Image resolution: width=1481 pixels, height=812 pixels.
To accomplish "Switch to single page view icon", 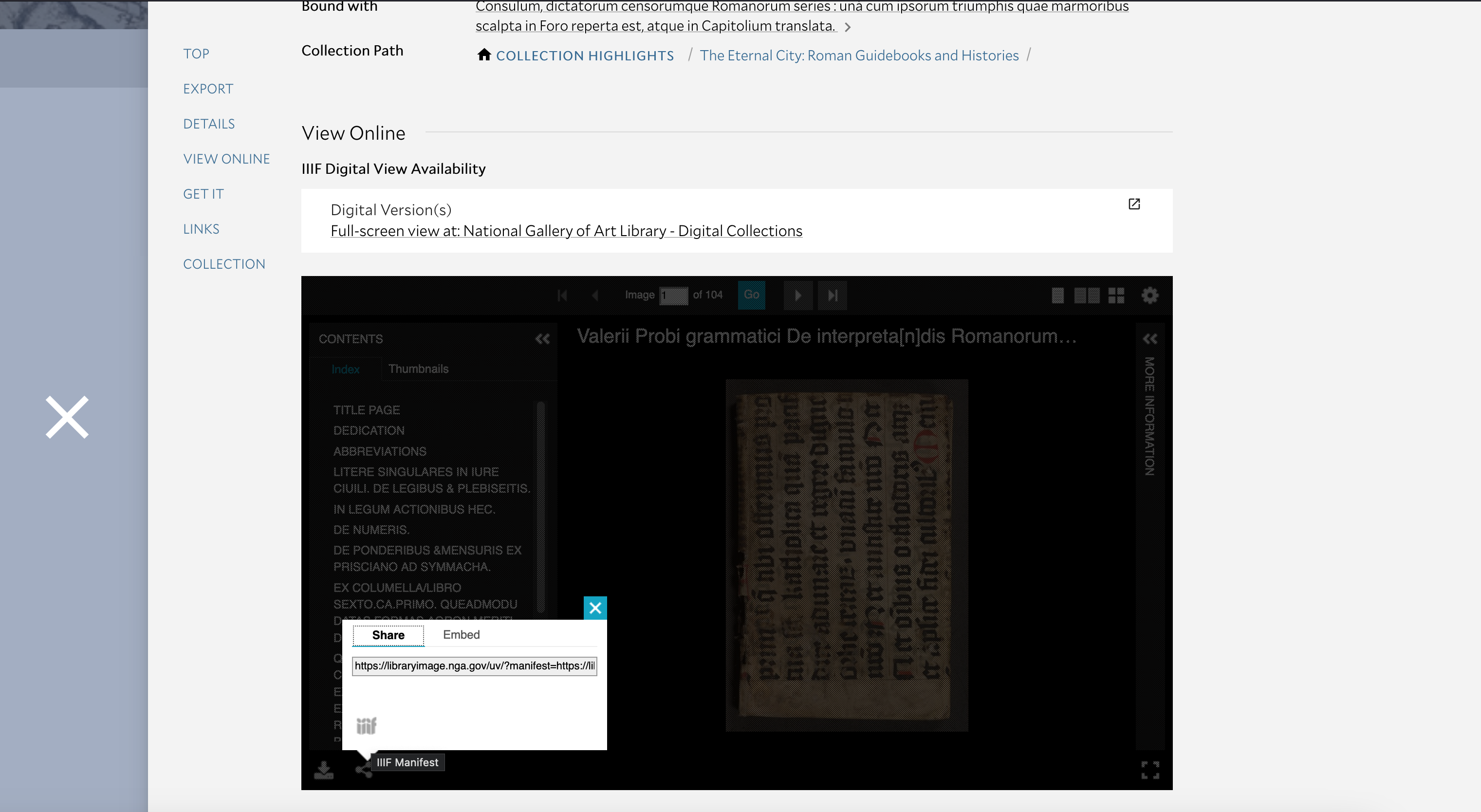I will coord(1057,295).
